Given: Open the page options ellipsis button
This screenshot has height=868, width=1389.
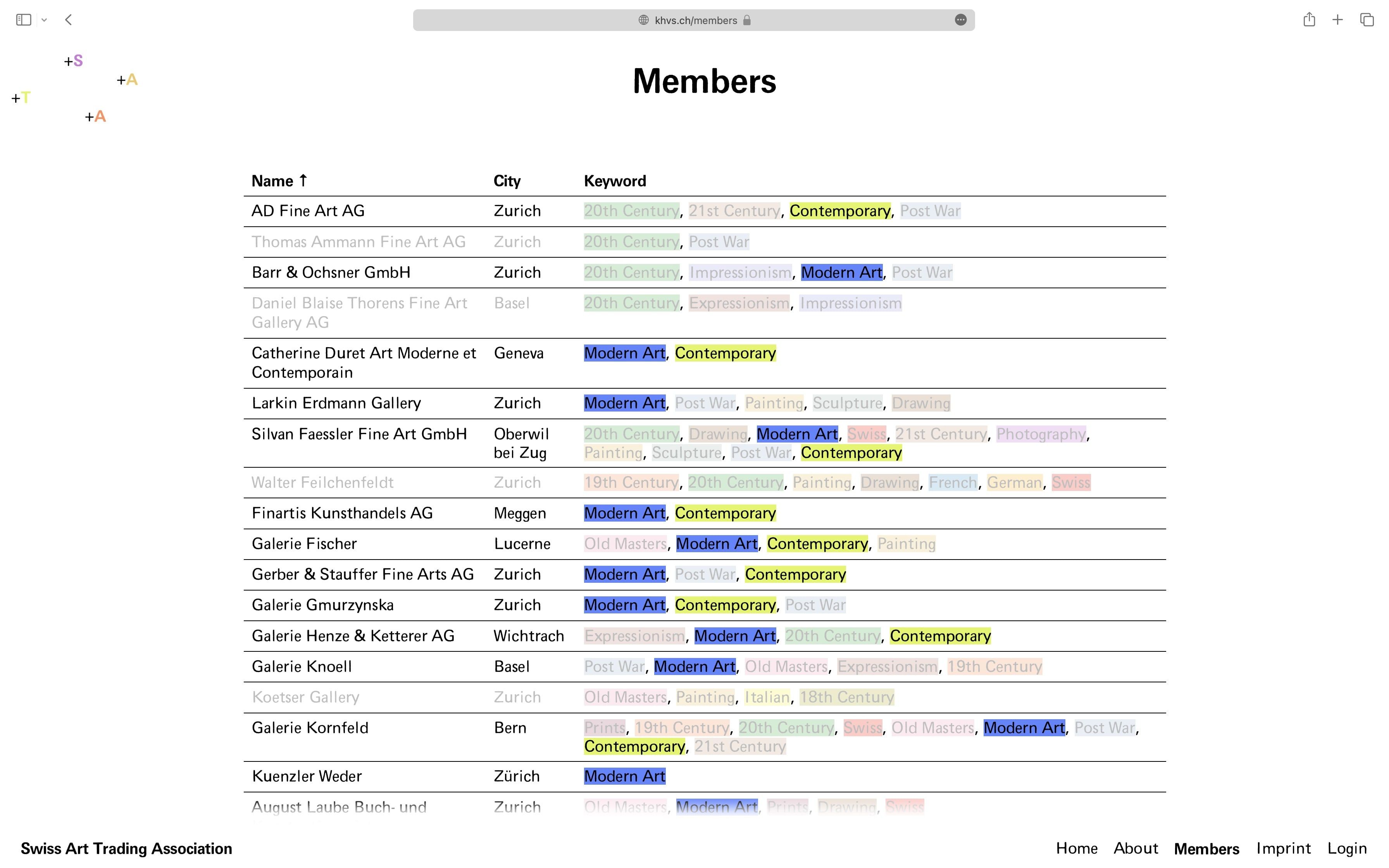Looking at the screenshot, I should tap(960, 20).
